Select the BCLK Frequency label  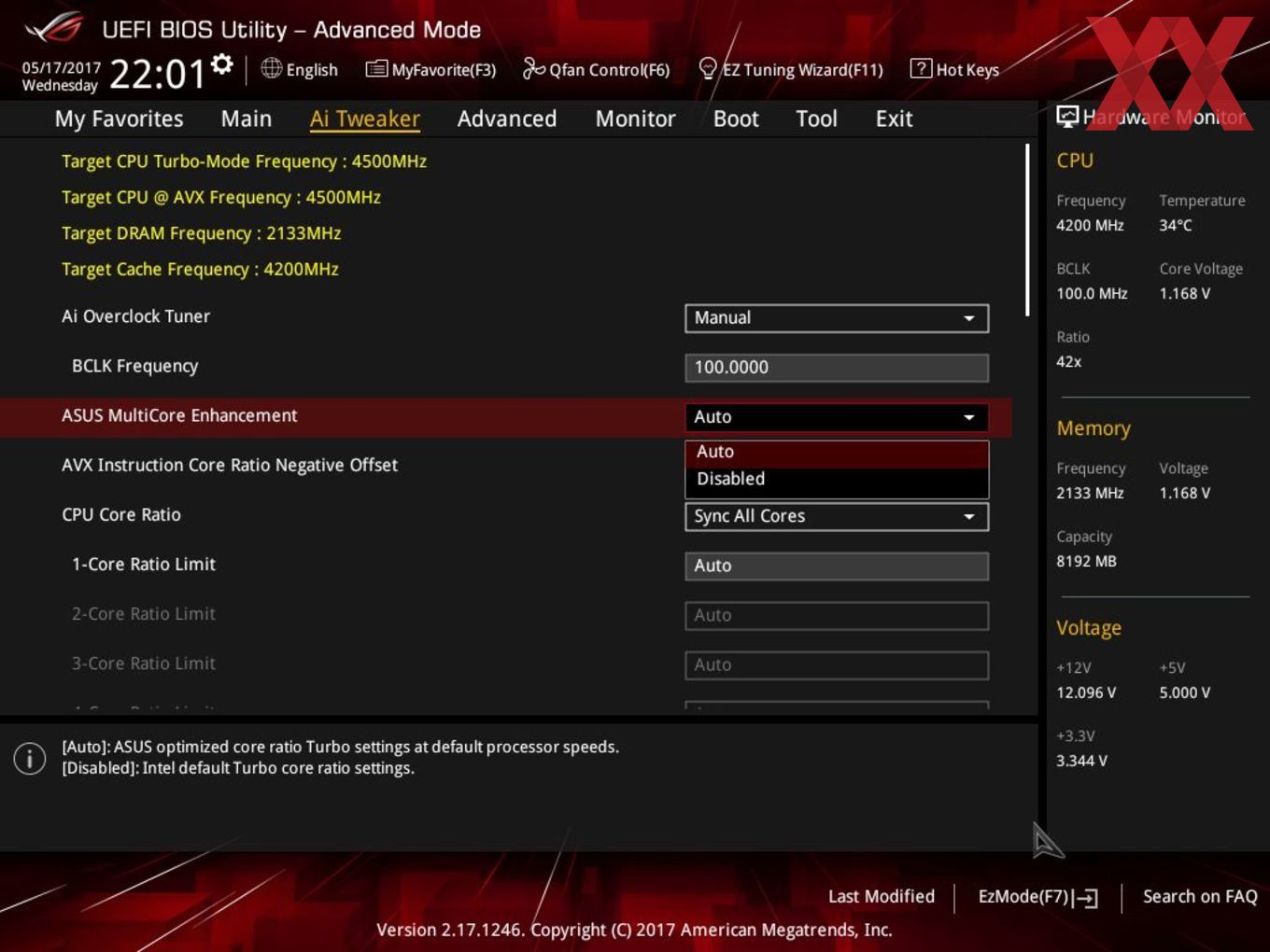[x=134, y=366]
